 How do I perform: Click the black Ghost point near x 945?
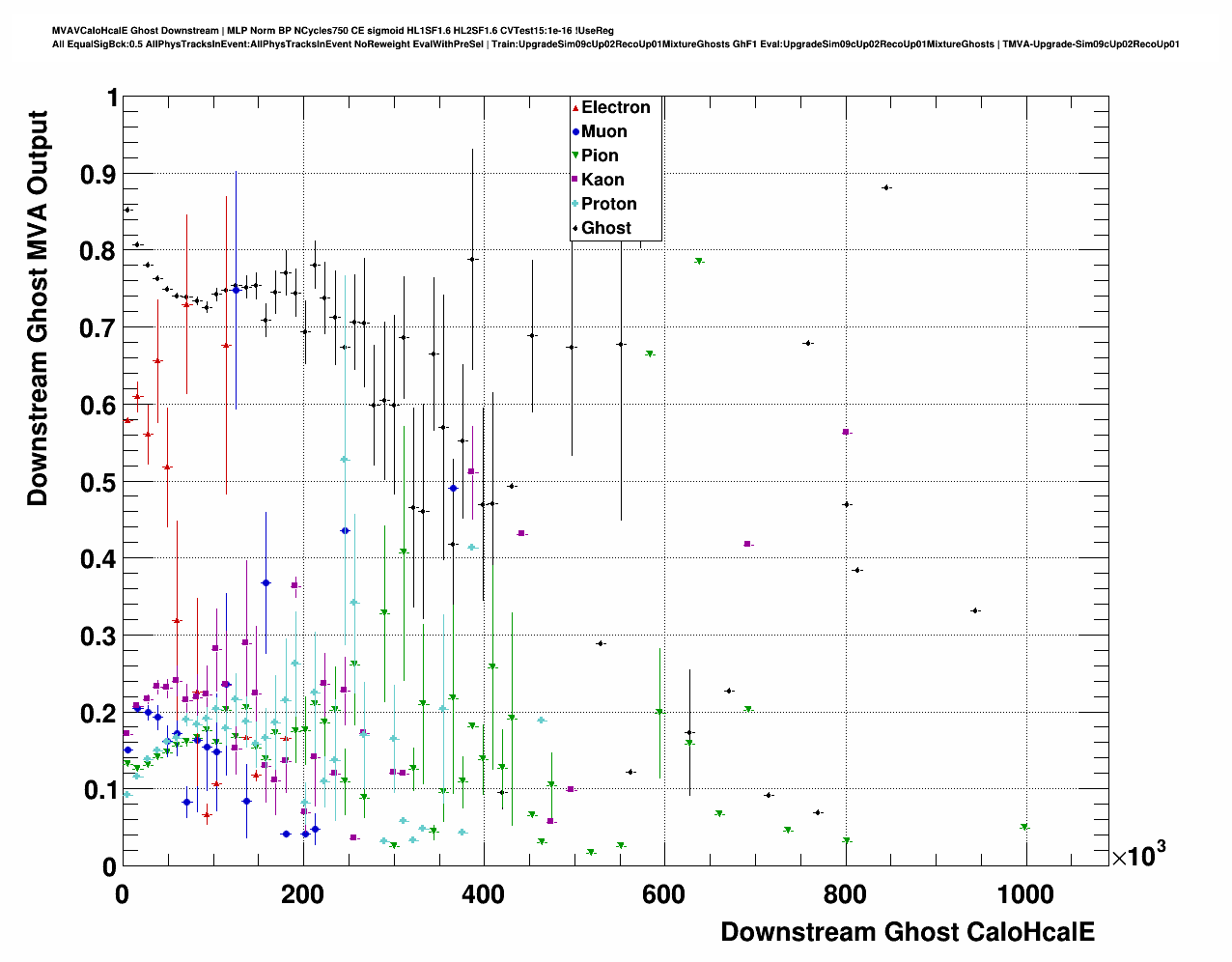975,610
